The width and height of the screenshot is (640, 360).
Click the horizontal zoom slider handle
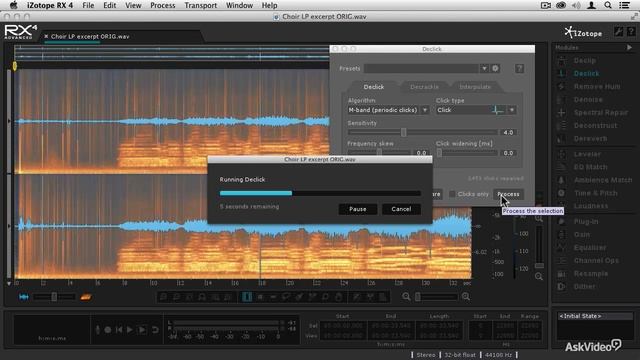(x=418, y=297)
